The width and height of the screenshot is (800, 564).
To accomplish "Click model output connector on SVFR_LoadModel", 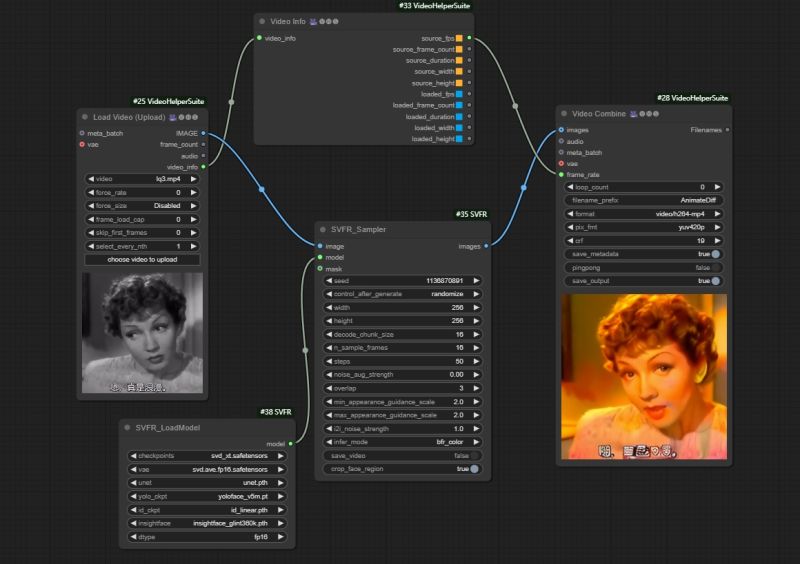I will 290,444.
